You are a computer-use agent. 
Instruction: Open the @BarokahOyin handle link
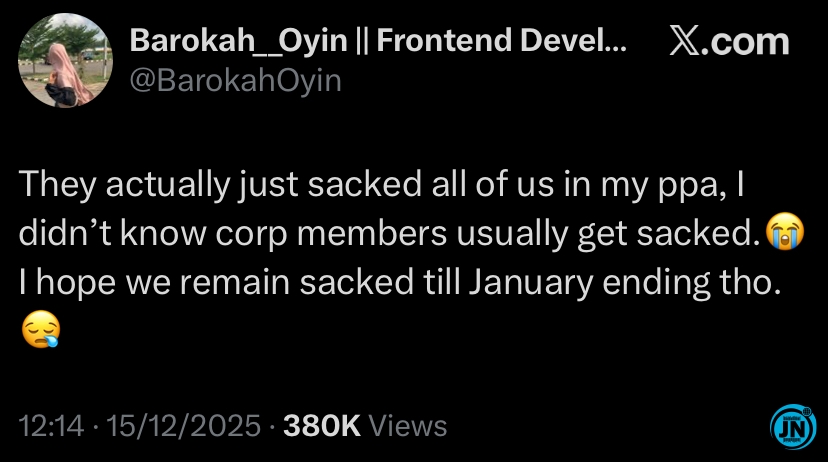coord(235,80)
